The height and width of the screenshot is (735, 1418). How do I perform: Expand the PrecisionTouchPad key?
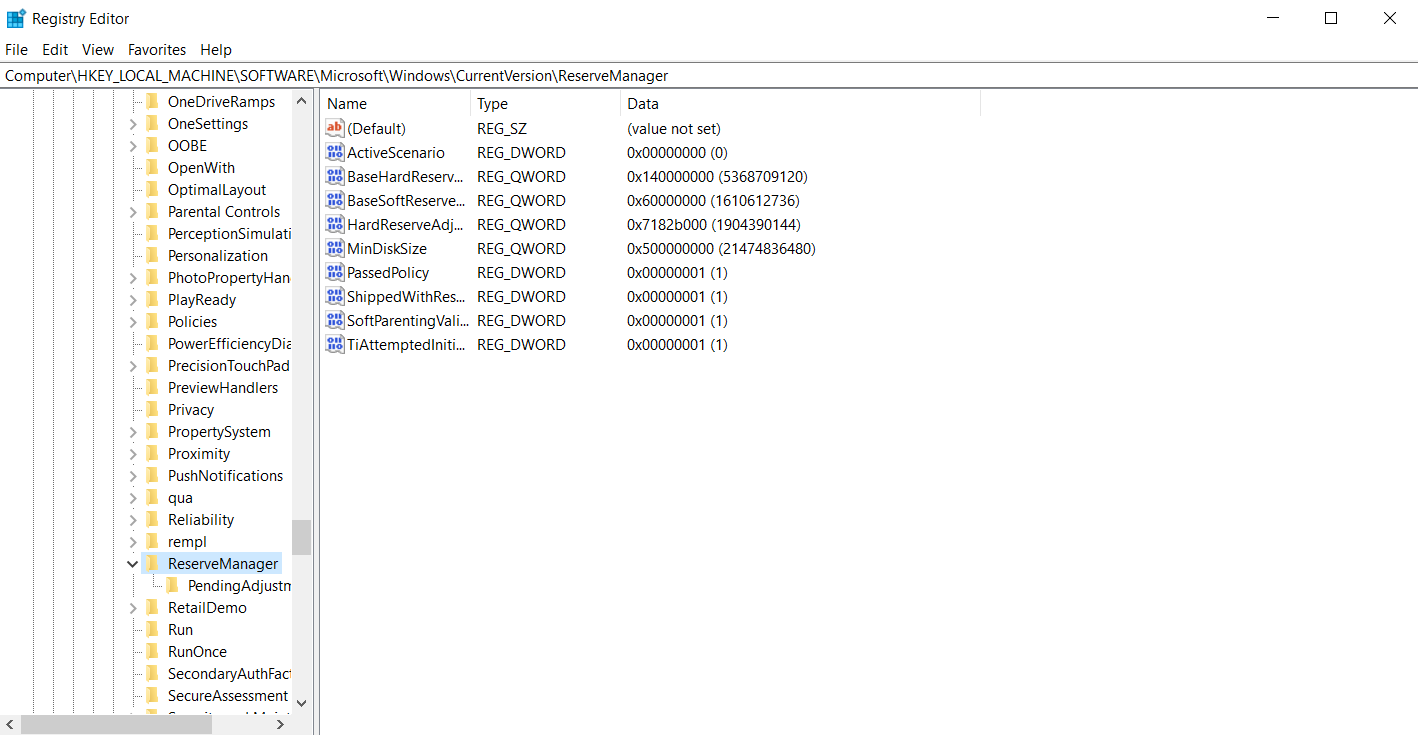[133, 366]
